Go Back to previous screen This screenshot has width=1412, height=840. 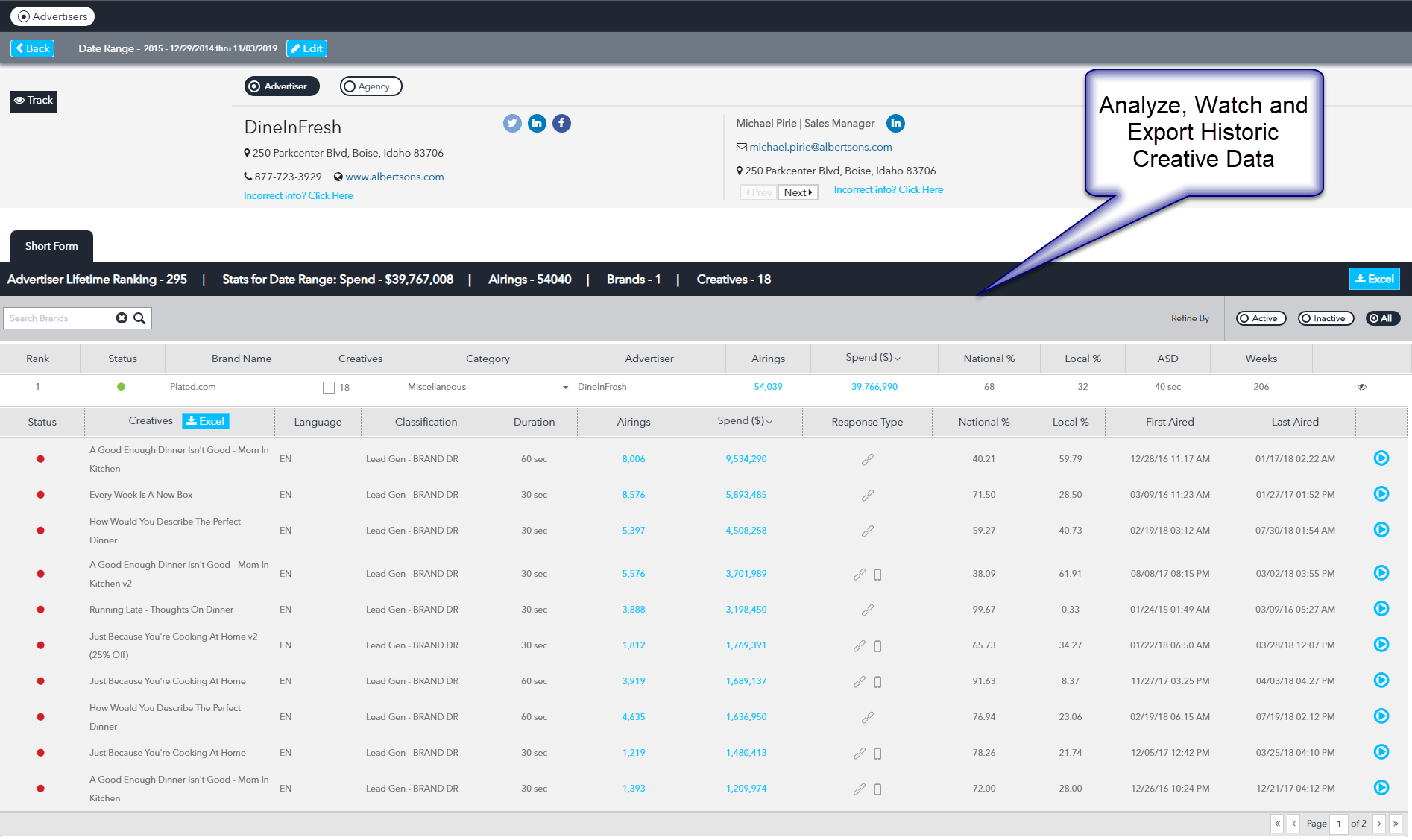click(x=32, y=48)
